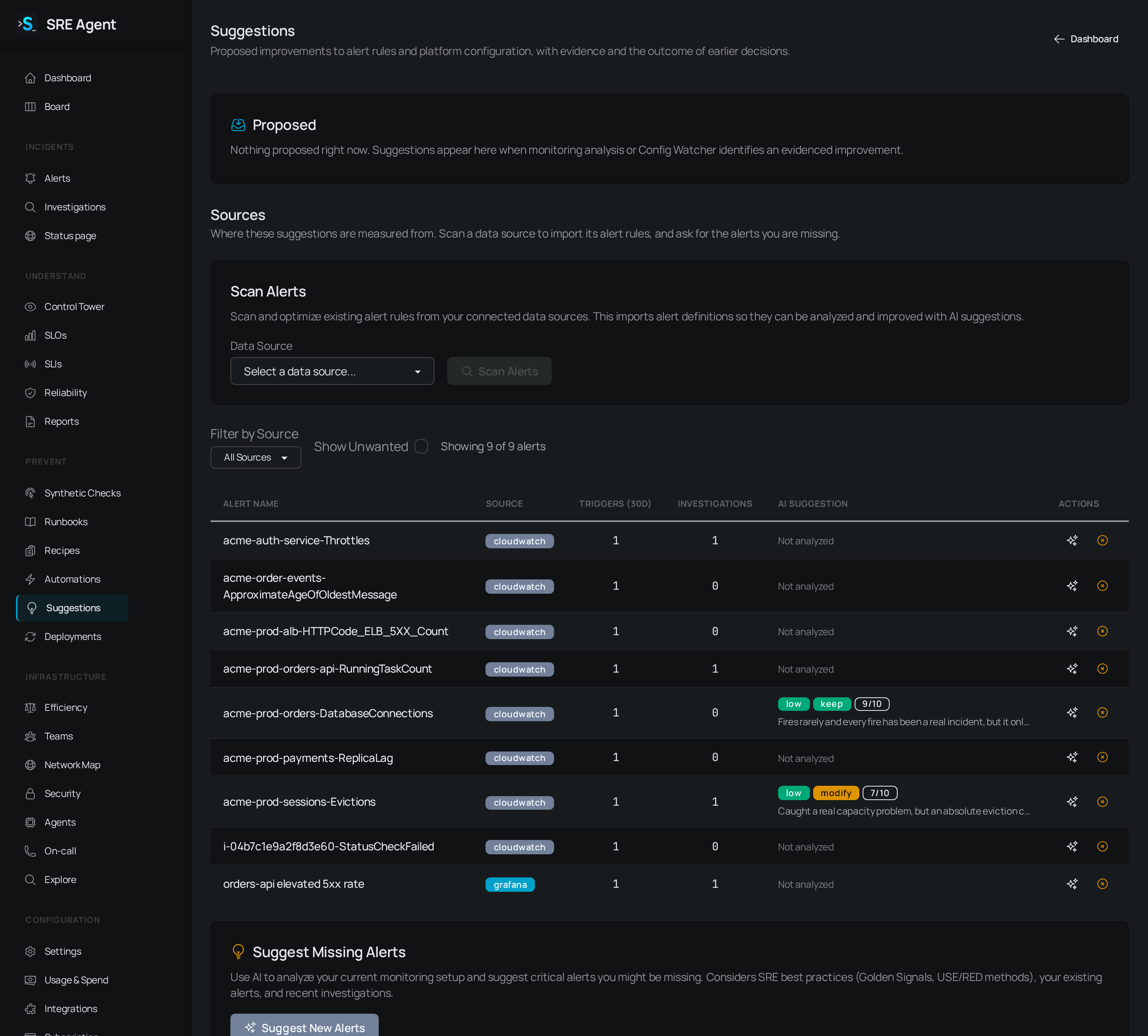Viewport: 1148px width, 1036px height.
Task: Sort by TRIGGERS (30D) column header
Action: pos(614,504)
